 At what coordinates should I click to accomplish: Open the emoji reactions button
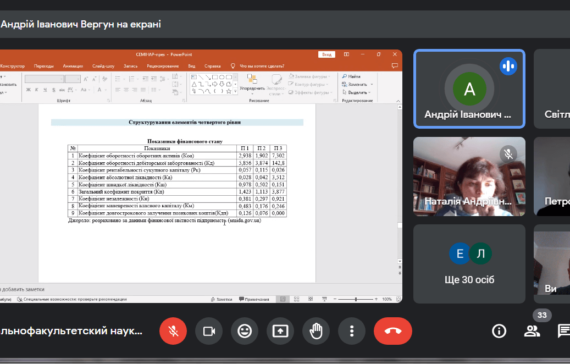click(x=244, y=331)
